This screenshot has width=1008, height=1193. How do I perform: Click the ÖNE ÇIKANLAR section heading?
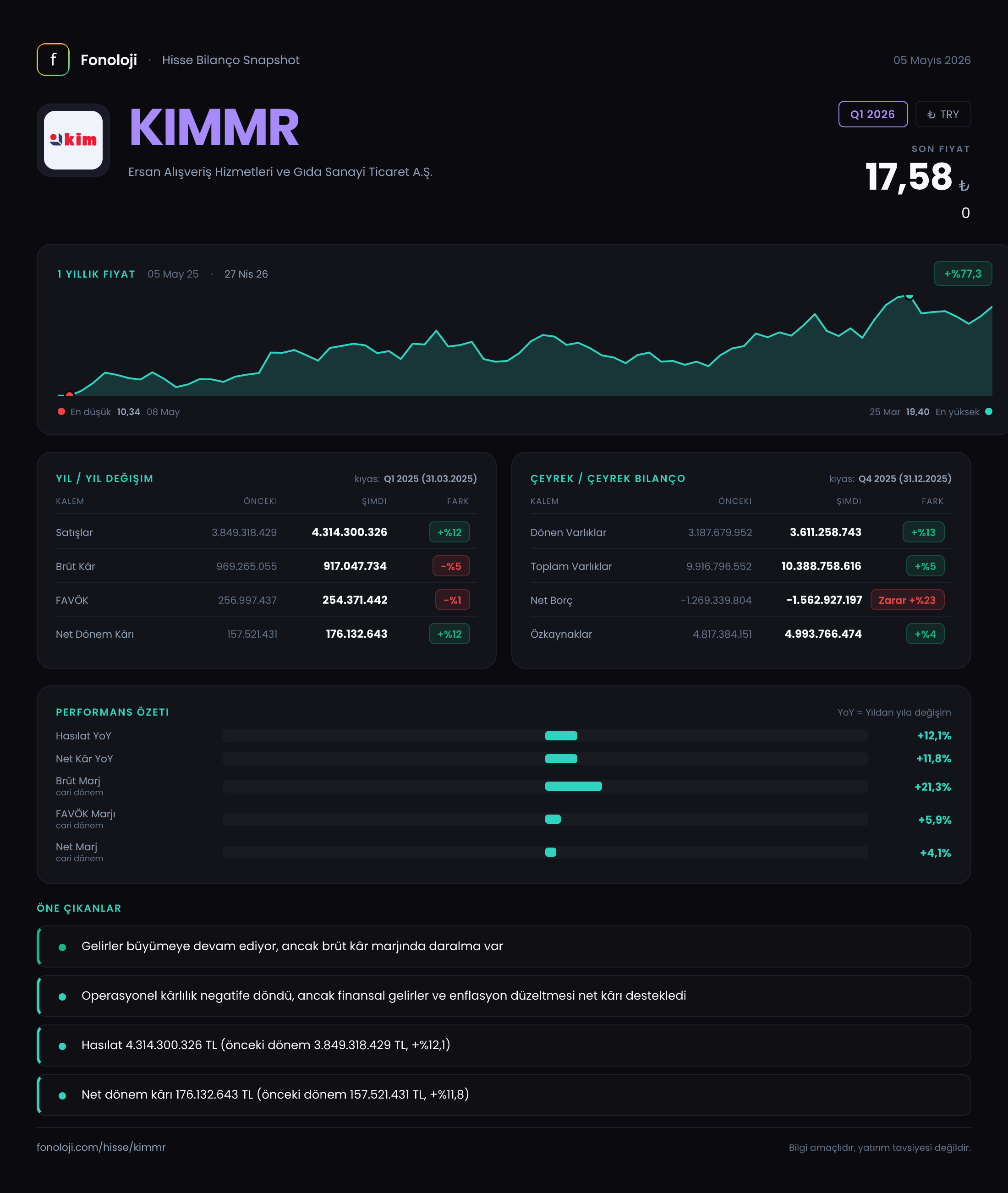point(79,908)
